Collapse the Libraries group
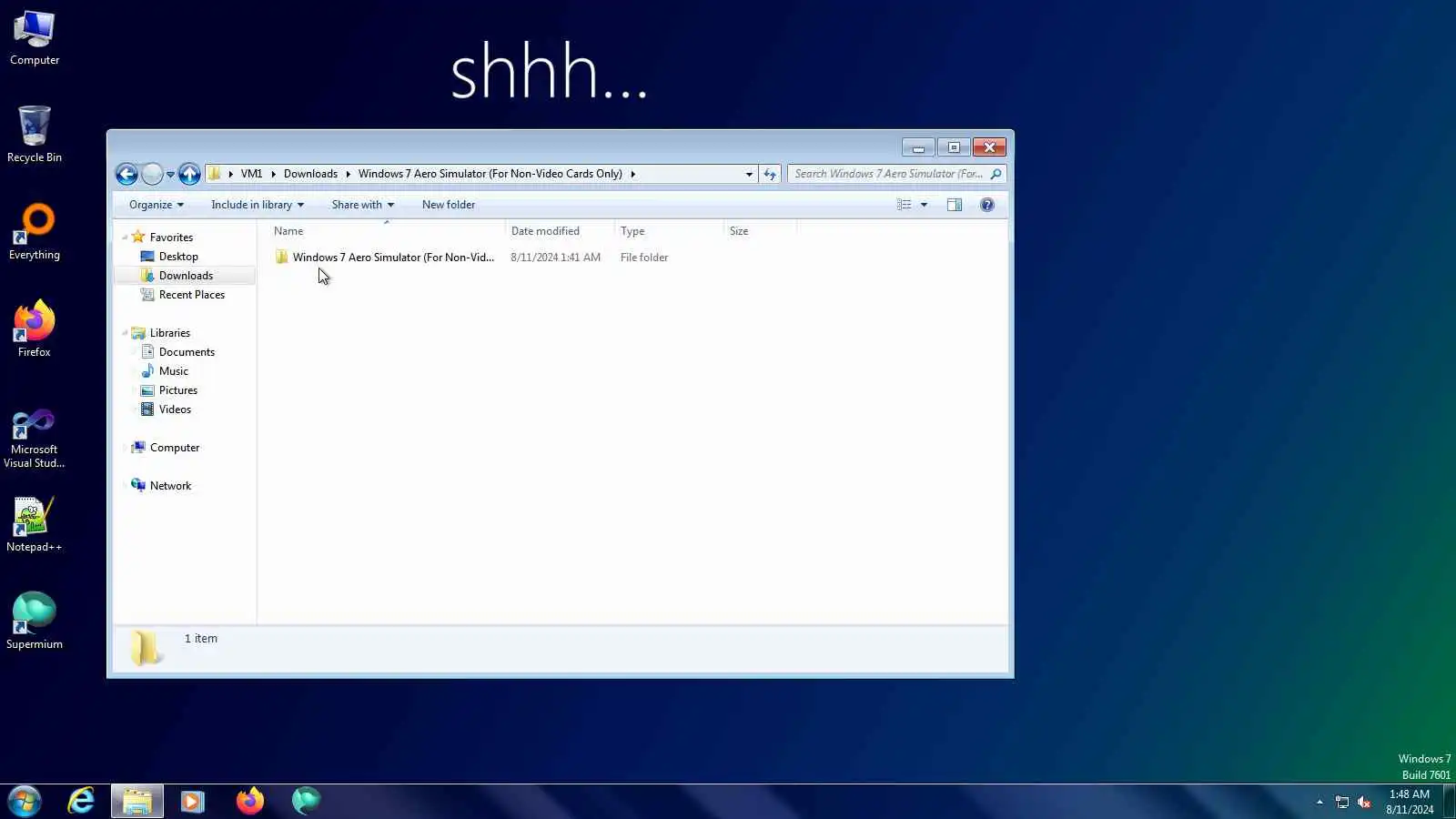This screenshot has width=1456, height=819. 125,333
